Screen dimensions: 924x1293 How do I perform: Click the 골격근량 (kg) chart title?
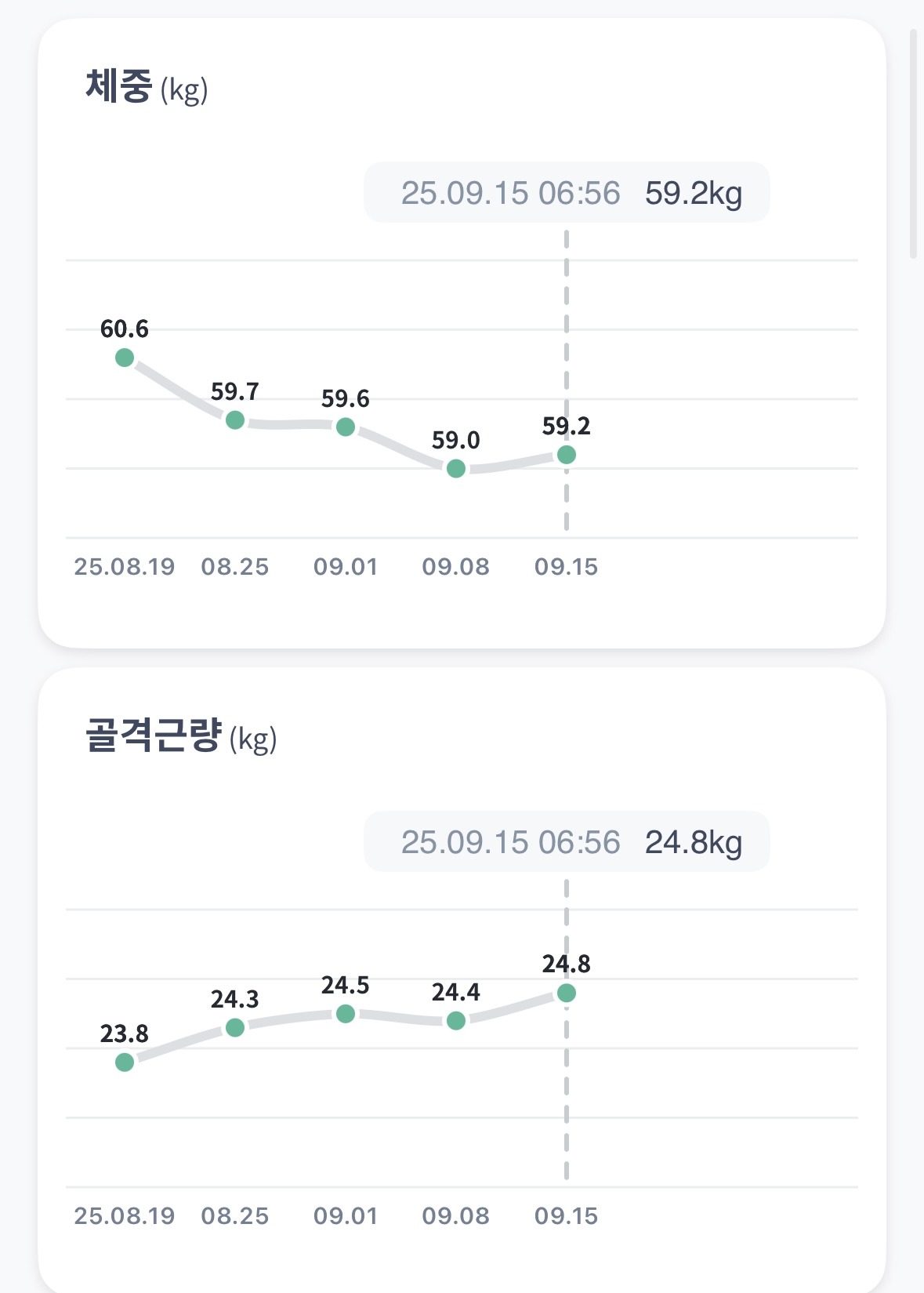pyautogui.click(x=181, y=737)
